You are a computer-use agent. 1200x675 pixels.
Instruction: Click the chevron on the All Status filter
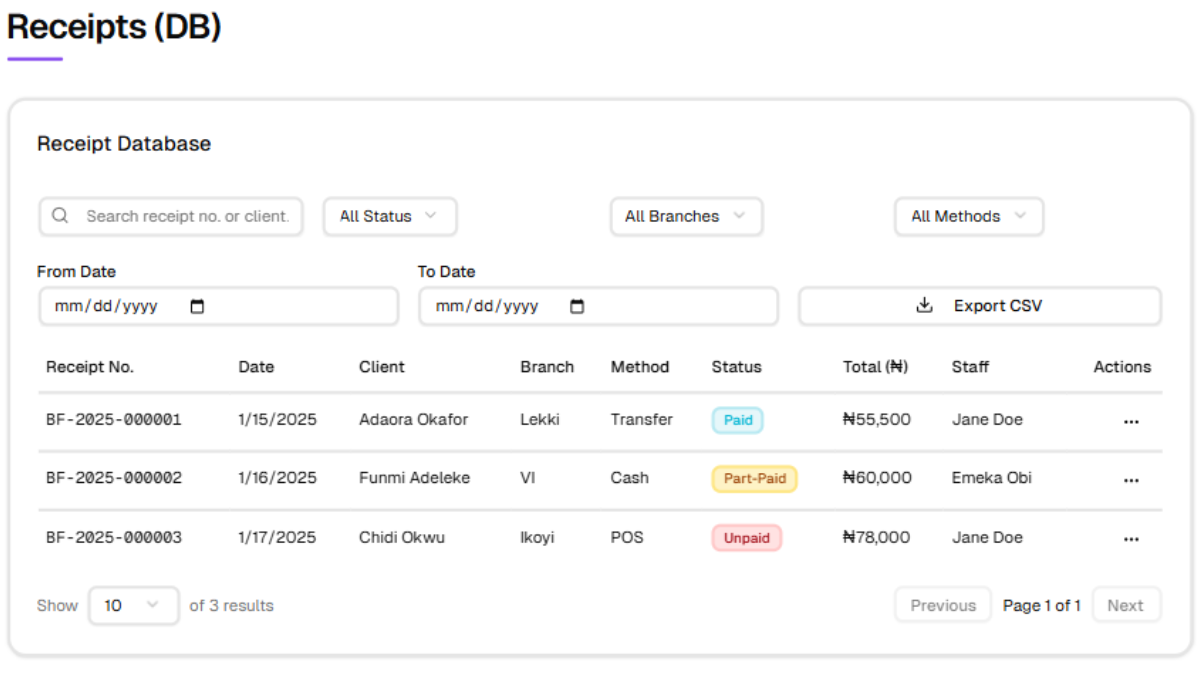pyautogui.click(x=430, y=216)
